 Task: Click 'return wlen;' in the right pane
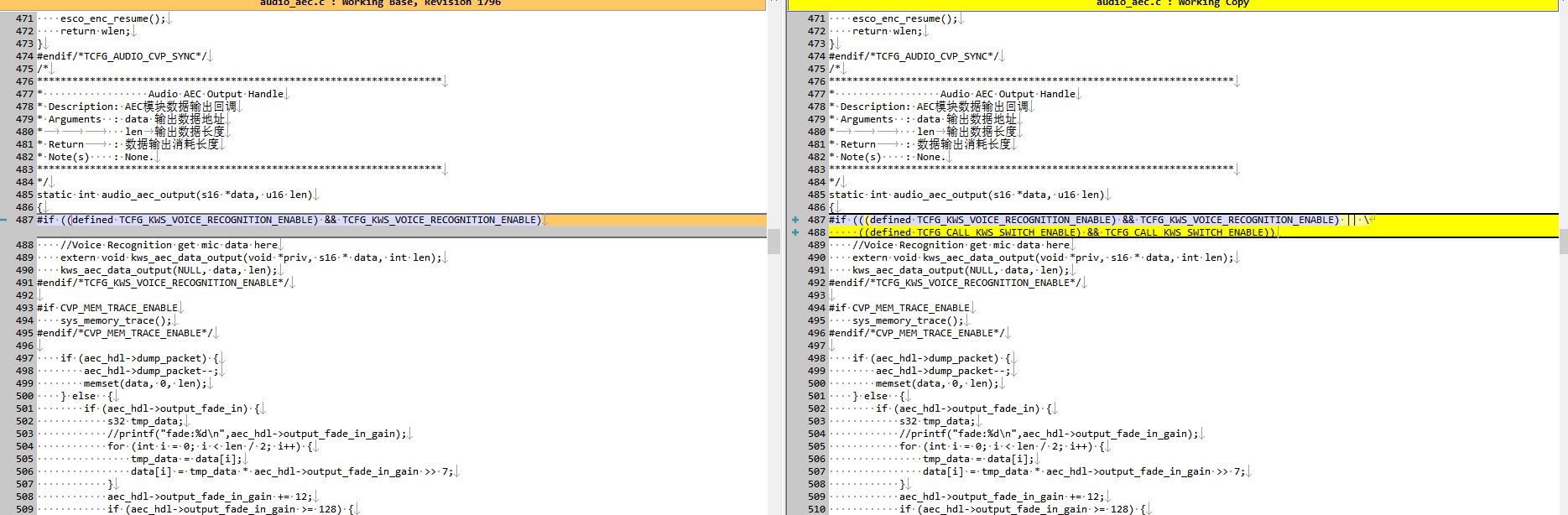(x=887, y=31)
